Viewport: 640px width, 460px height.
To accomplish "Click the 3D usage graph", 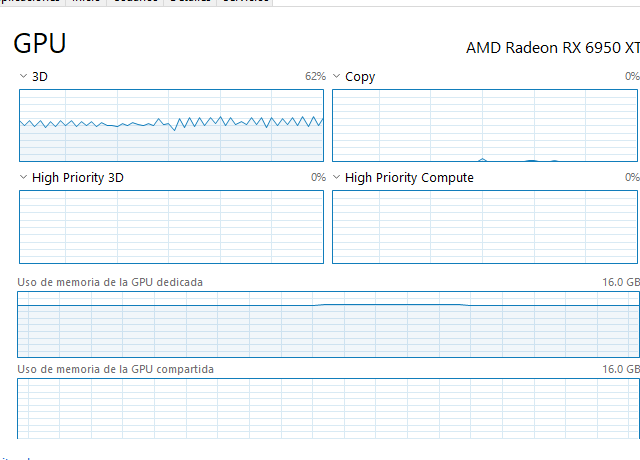I will click(x=171, y=125).
